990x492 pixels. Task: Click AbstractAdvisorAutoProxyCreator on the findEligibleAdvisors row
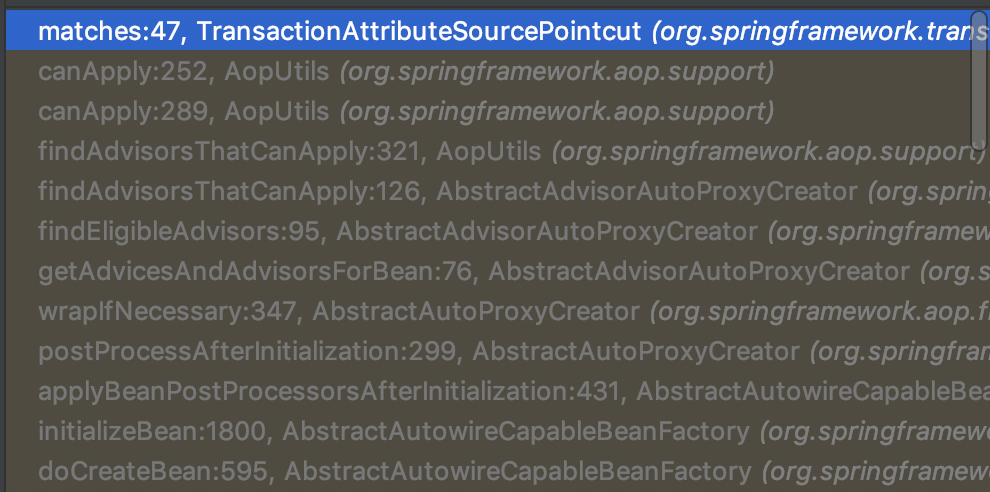546,232
